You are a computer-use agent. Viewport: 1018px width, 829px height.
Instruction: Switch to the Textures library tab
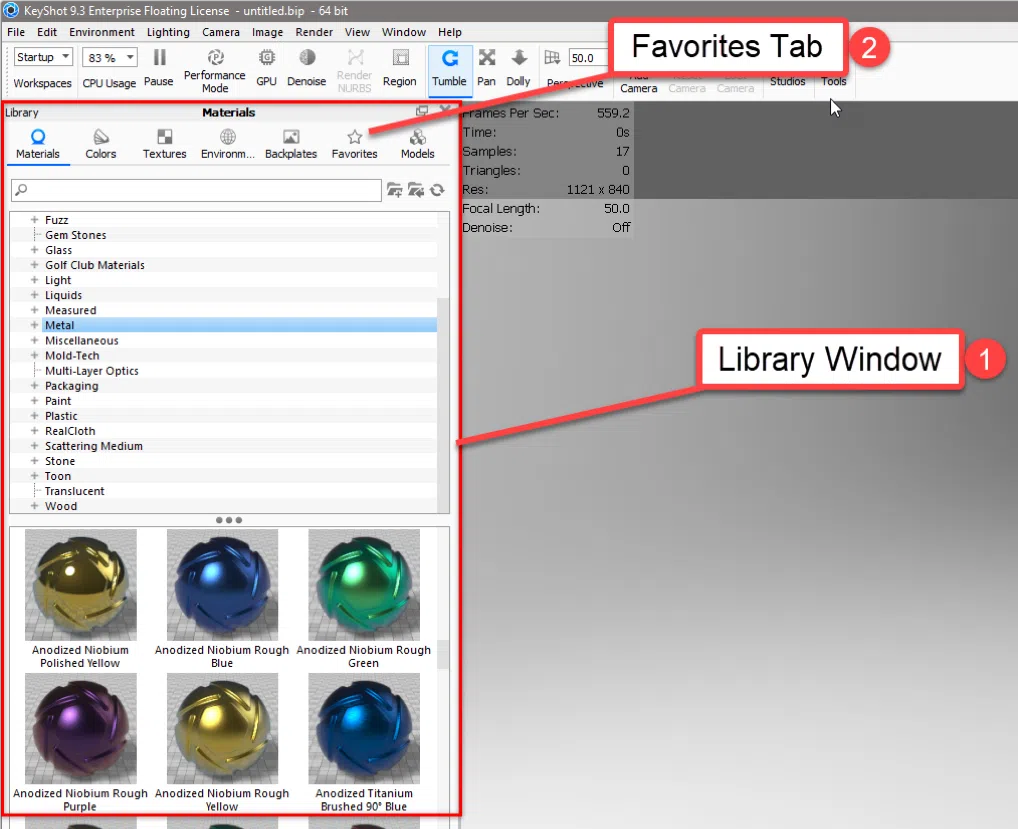click(x=164, y=144)
